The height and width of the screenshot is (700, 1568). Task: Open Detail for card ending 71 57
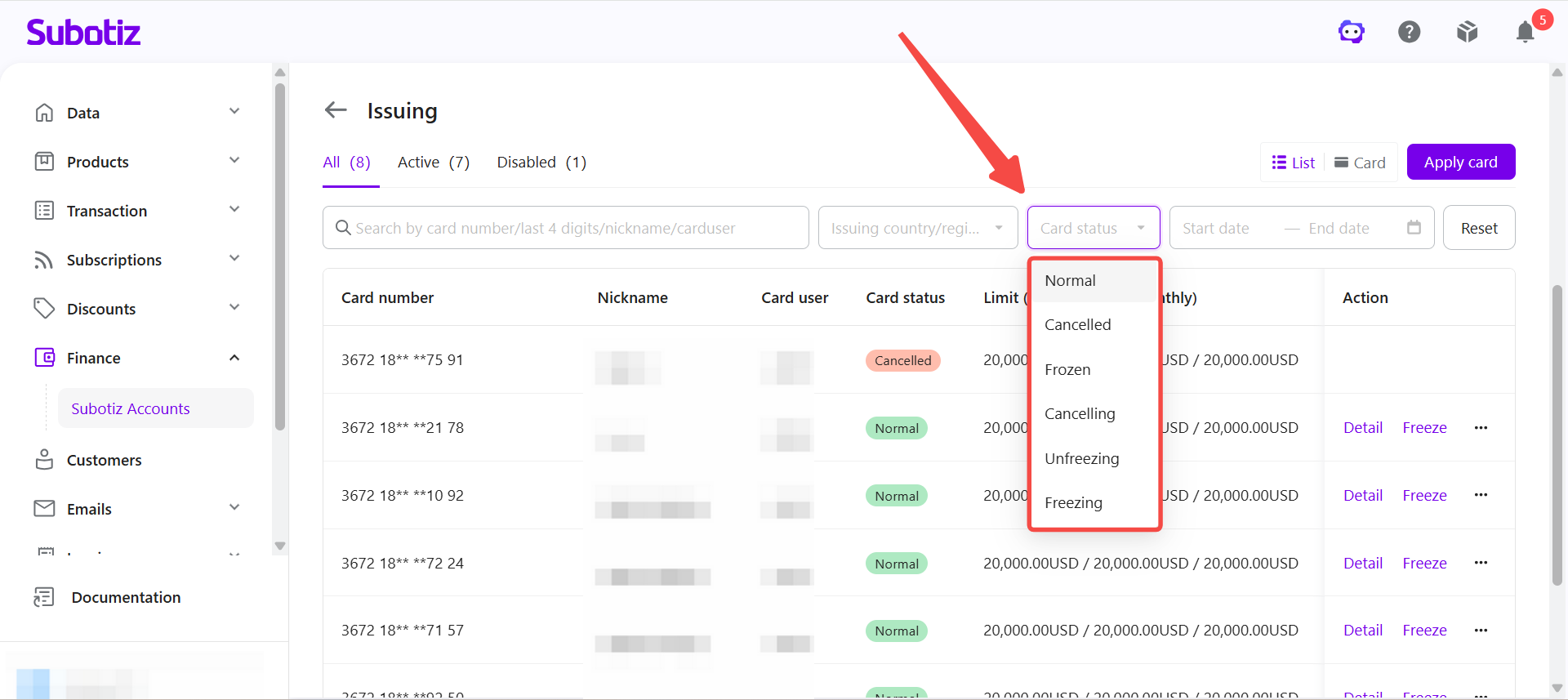pyautogui.click(x=1363, y=630)
